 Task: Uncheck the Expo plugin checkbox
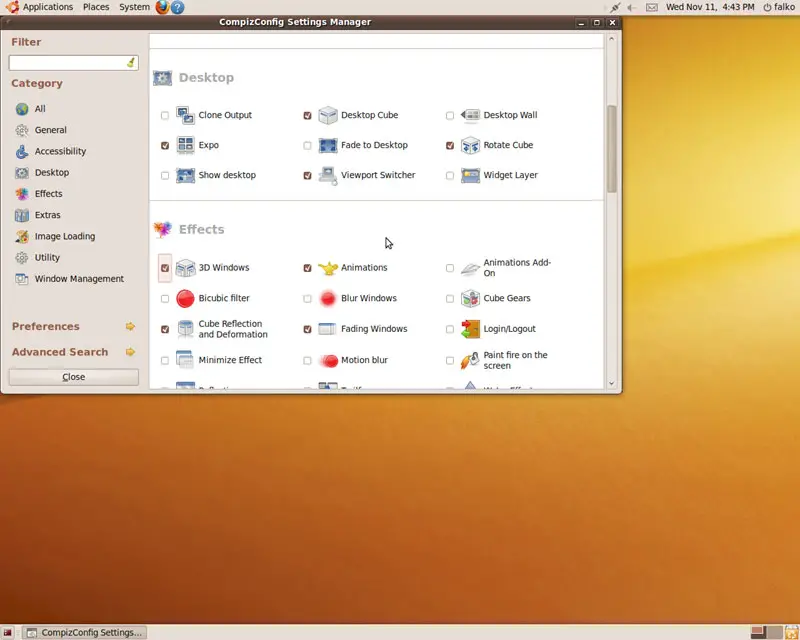coord(165,145)
